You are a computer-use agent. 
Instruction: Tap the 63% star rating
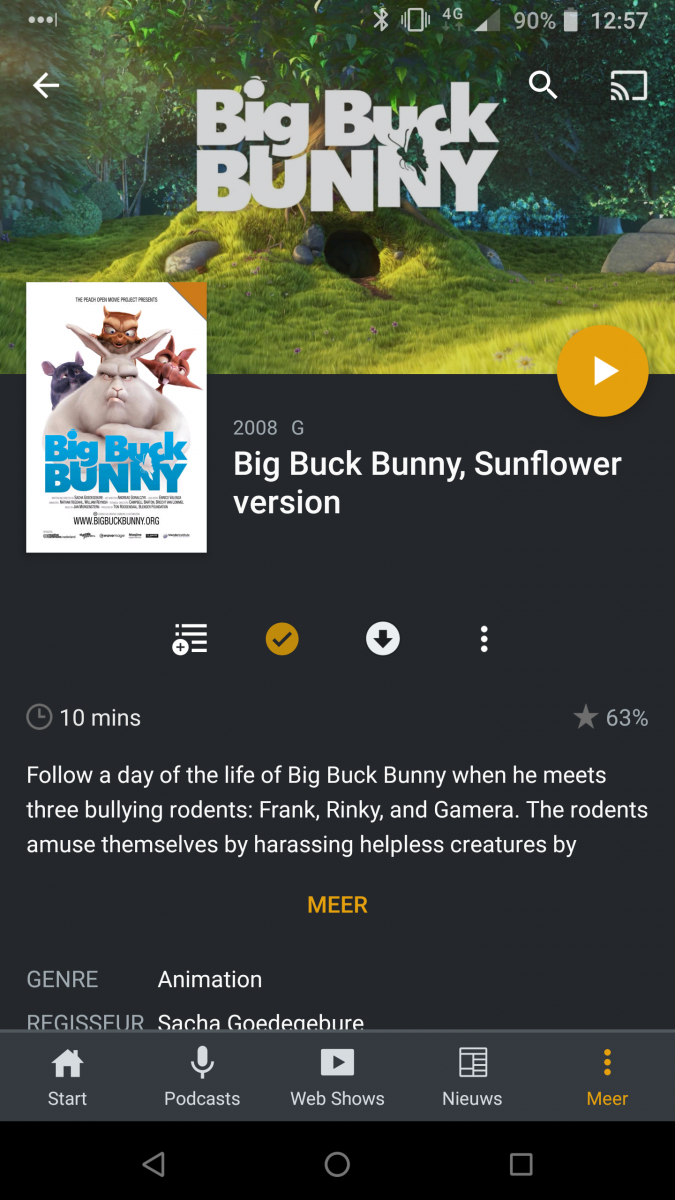tap(611, 718)
